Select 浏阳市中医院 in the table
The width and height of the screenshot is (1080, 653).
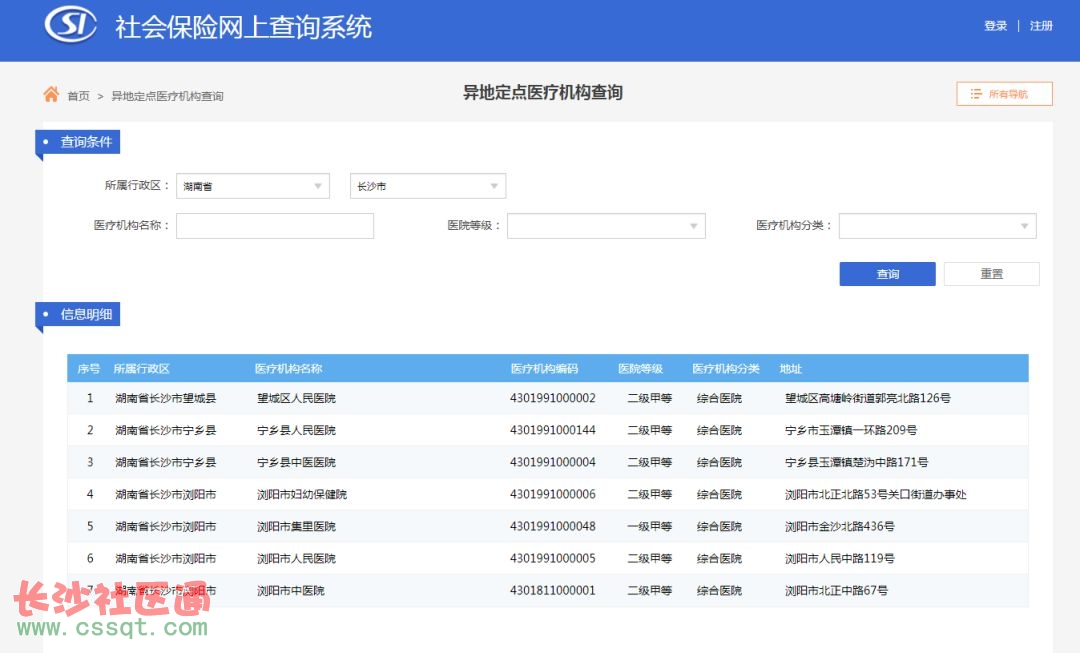pyautogui.click(x=291, y=590)
